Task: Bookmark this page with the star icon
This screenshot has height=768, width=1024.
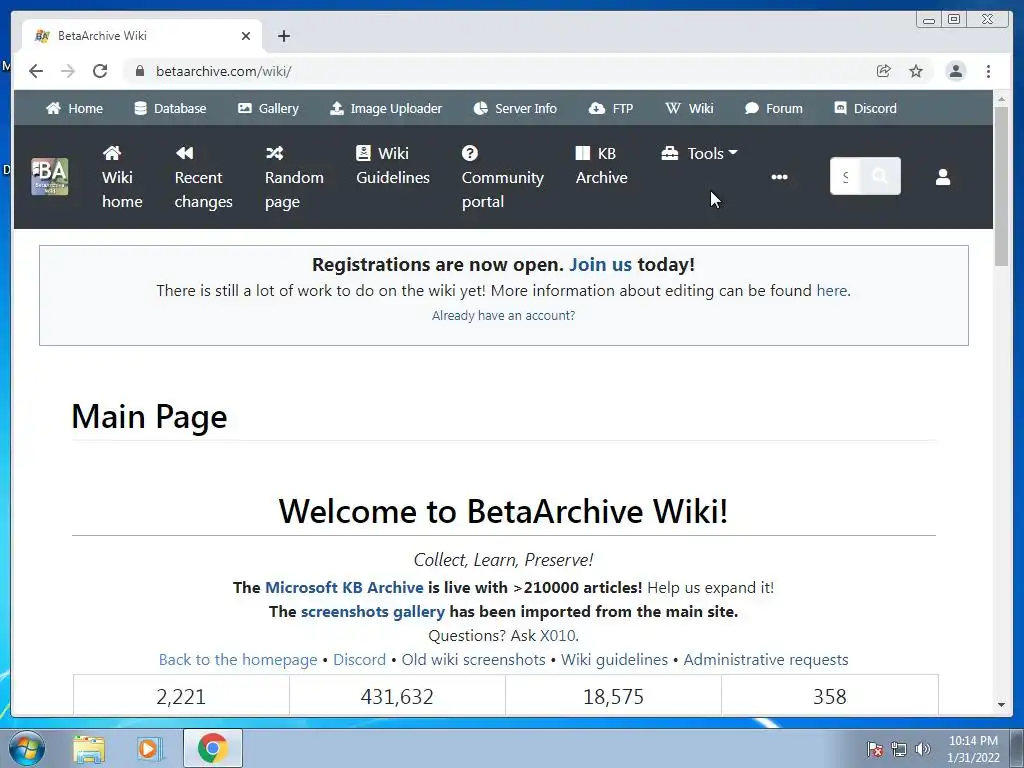Action: pyautogui.click(x=916, y=71)
